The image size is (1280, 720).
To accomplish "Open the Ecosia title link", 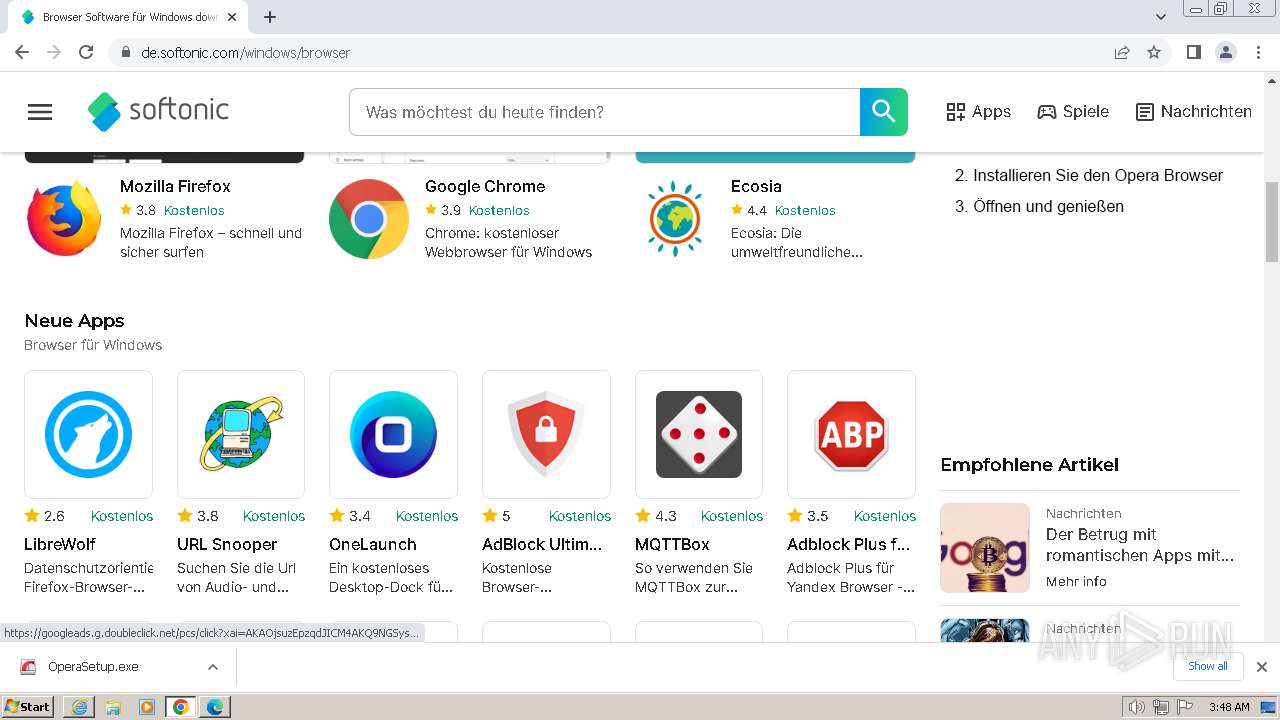I will pyautogui.click(x=756, y=186).
